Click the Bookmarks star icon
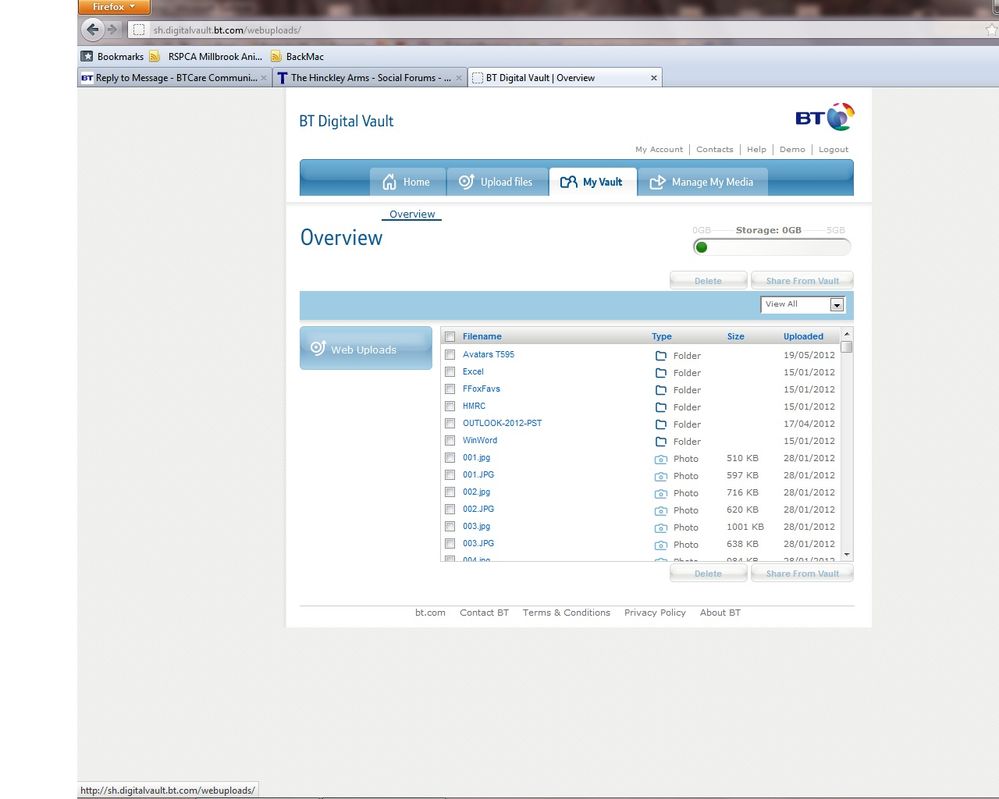 tap(87, 56)
